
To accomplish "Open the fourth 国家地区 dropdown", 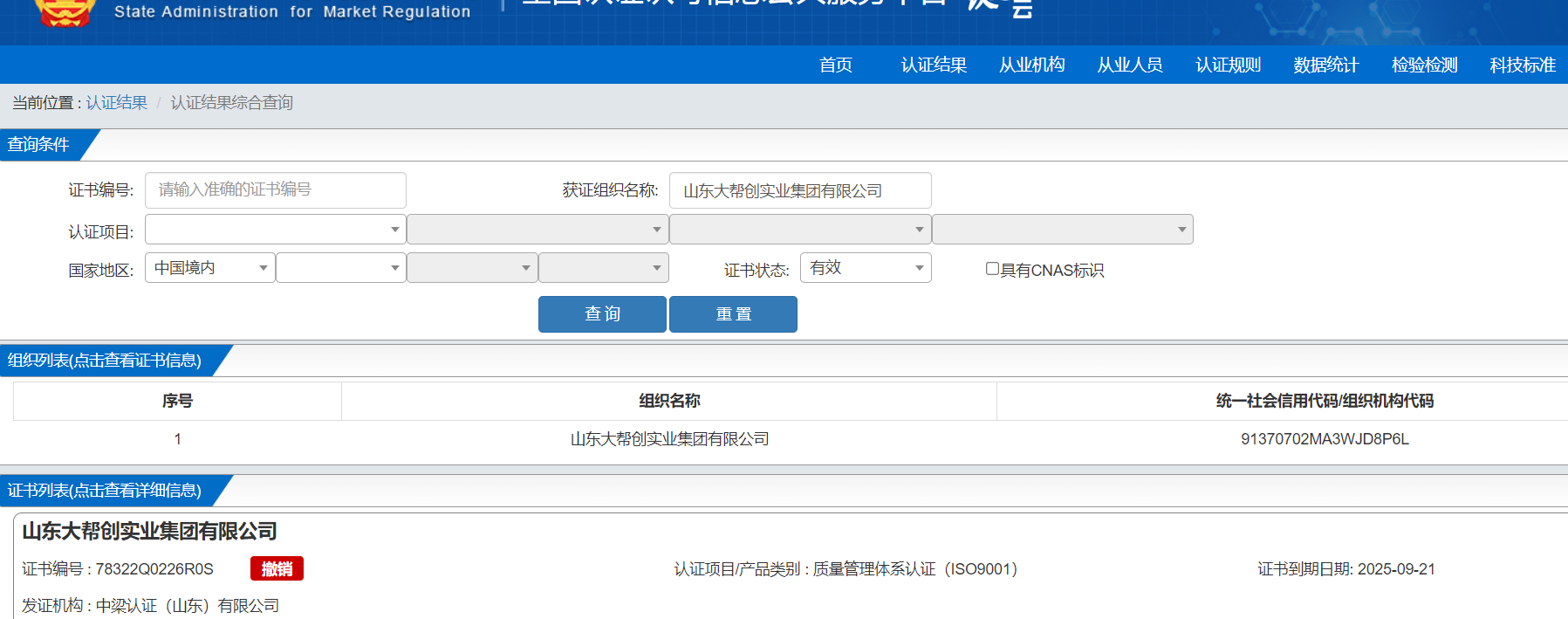I will tap(604, 267).
